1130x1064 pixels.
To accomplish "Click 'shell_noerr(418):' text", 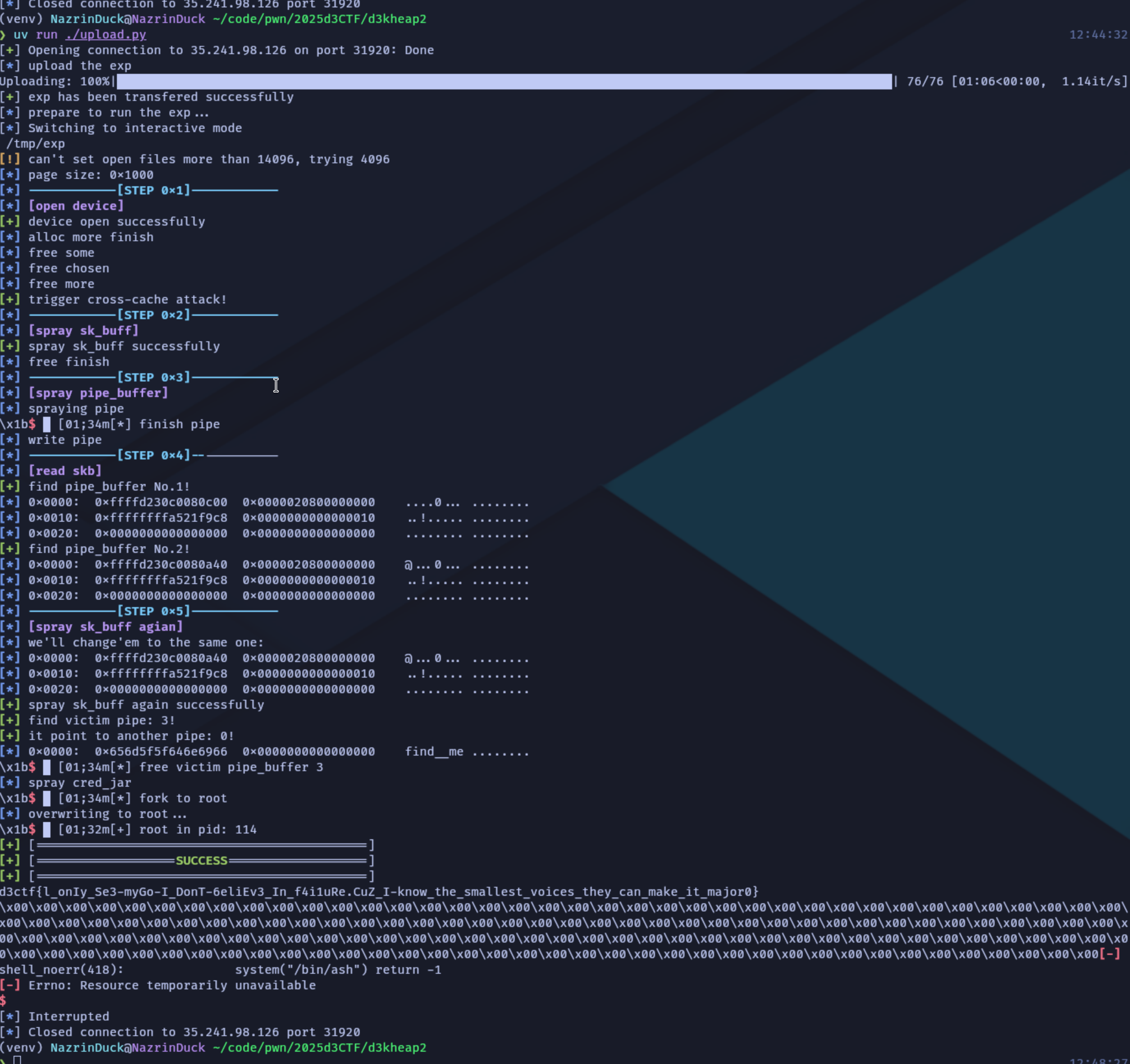I will pos(62,970).
